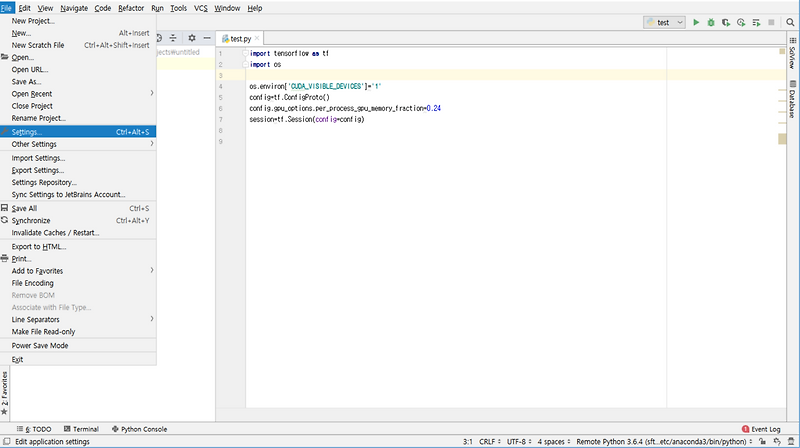Expand the Line Separators submenu
800x448 pixels.
[78, 319]
